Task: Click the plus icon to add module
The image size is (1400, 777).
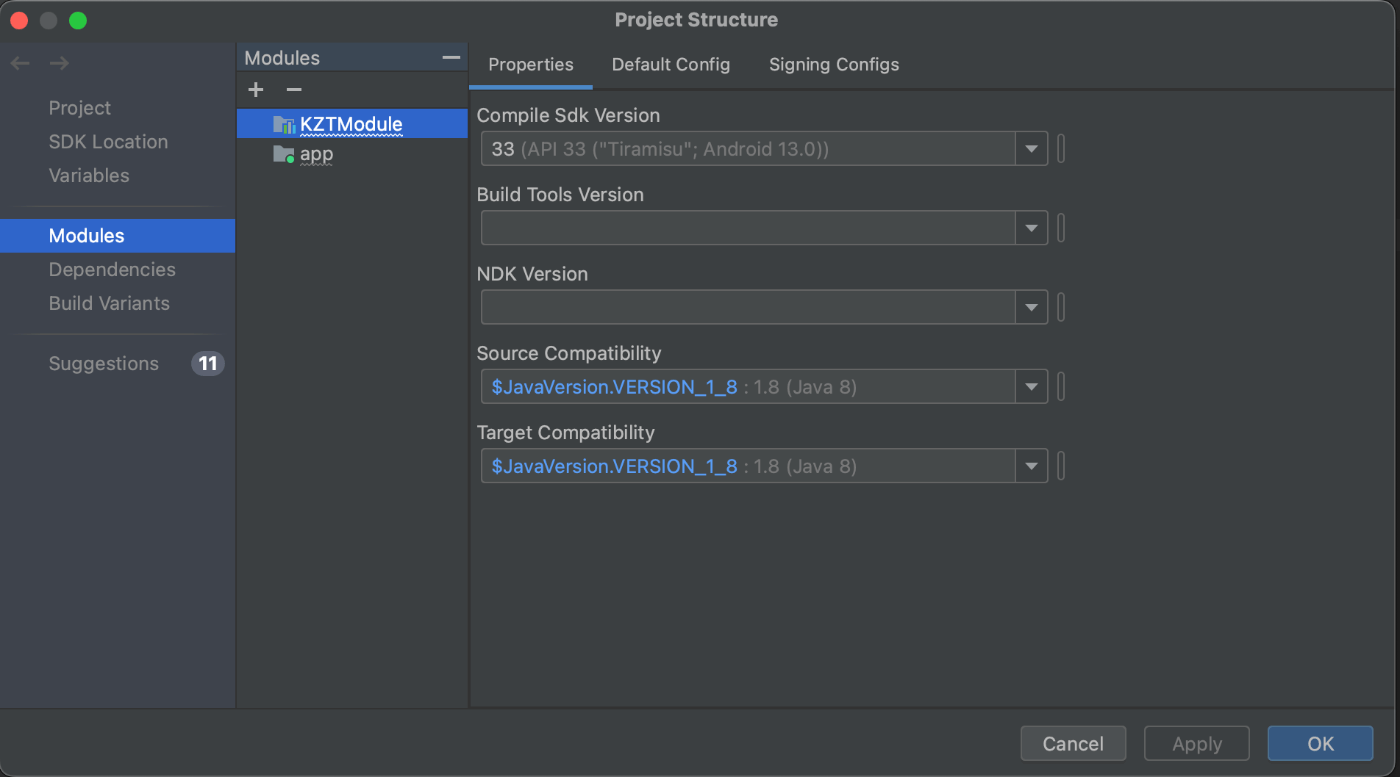Action: pyautogui.click(x=256, y=90)
